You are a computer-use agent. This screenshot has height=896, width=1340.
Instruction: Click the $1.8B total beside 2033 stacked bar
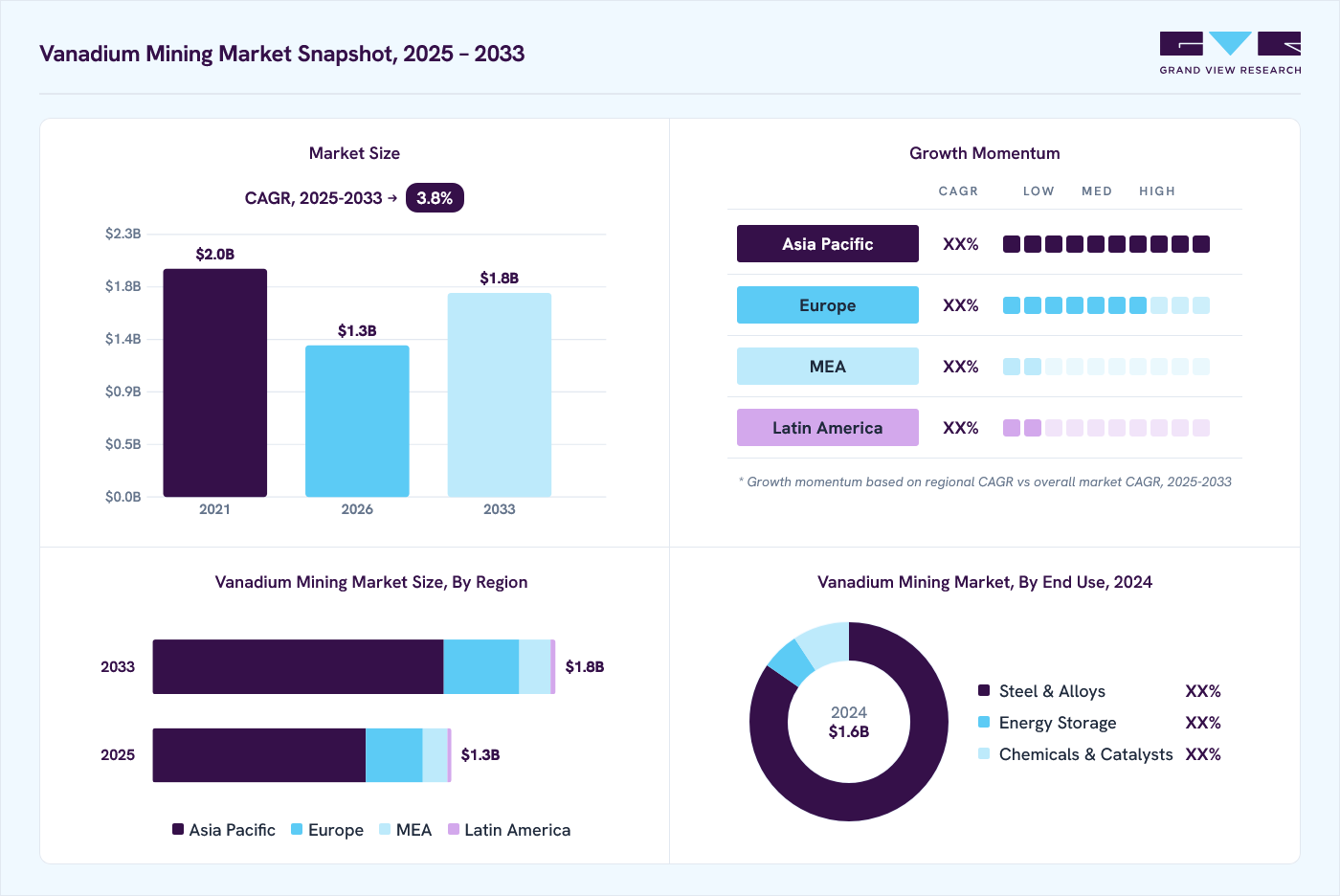click(x=585, y=667)
